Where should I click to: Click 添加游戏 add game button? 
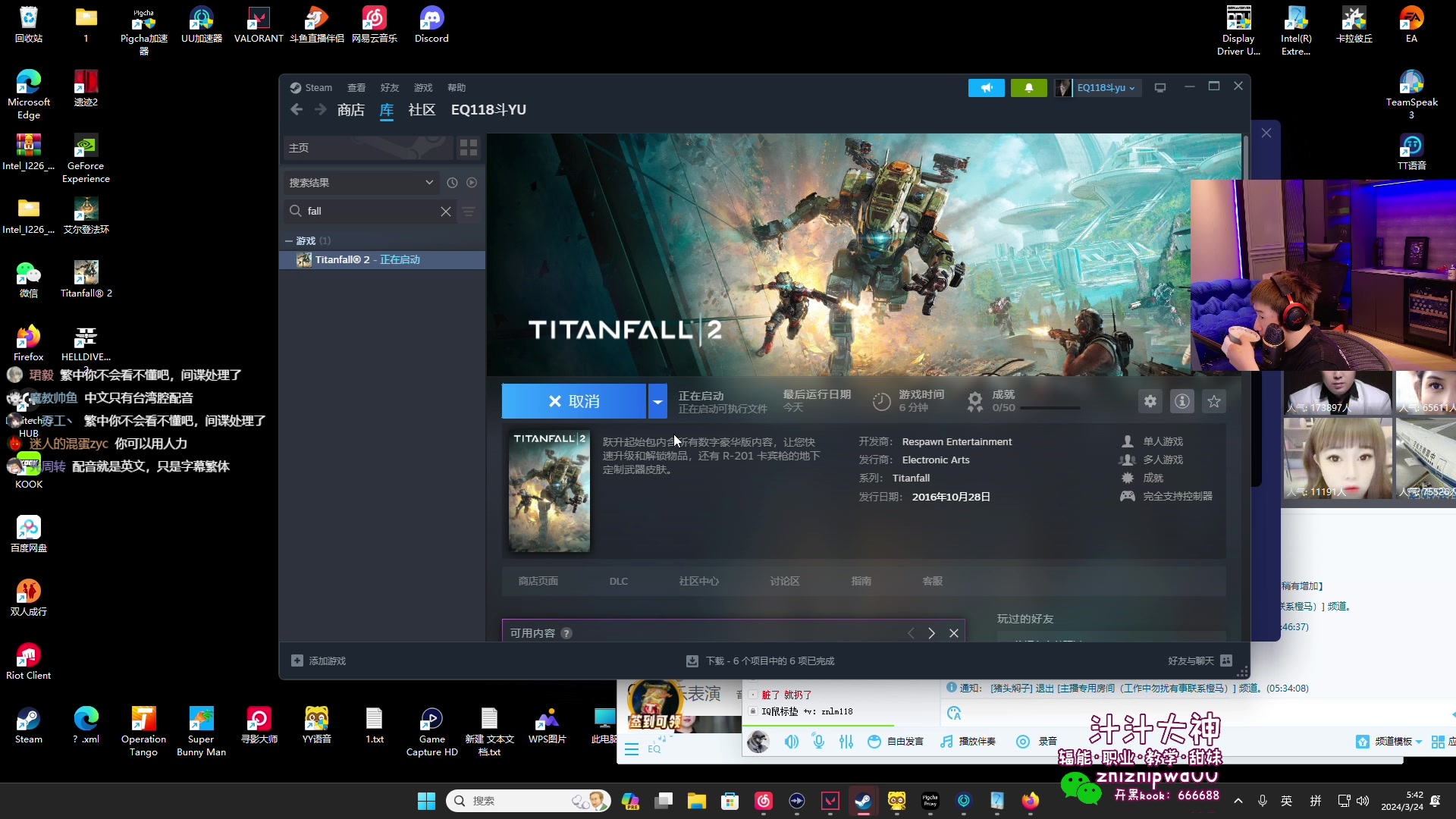(x=318, y=661)
